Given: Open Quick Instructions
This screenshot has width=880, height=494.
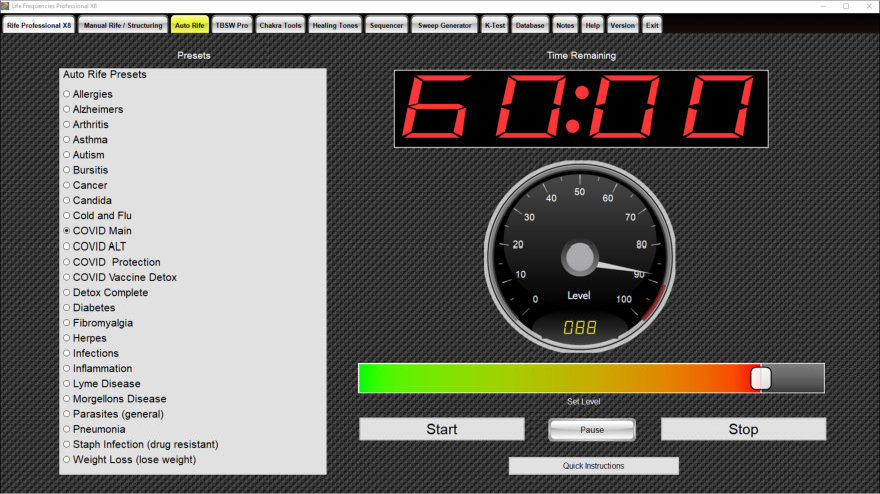Looking at the screenshot, I should [593, 466].
